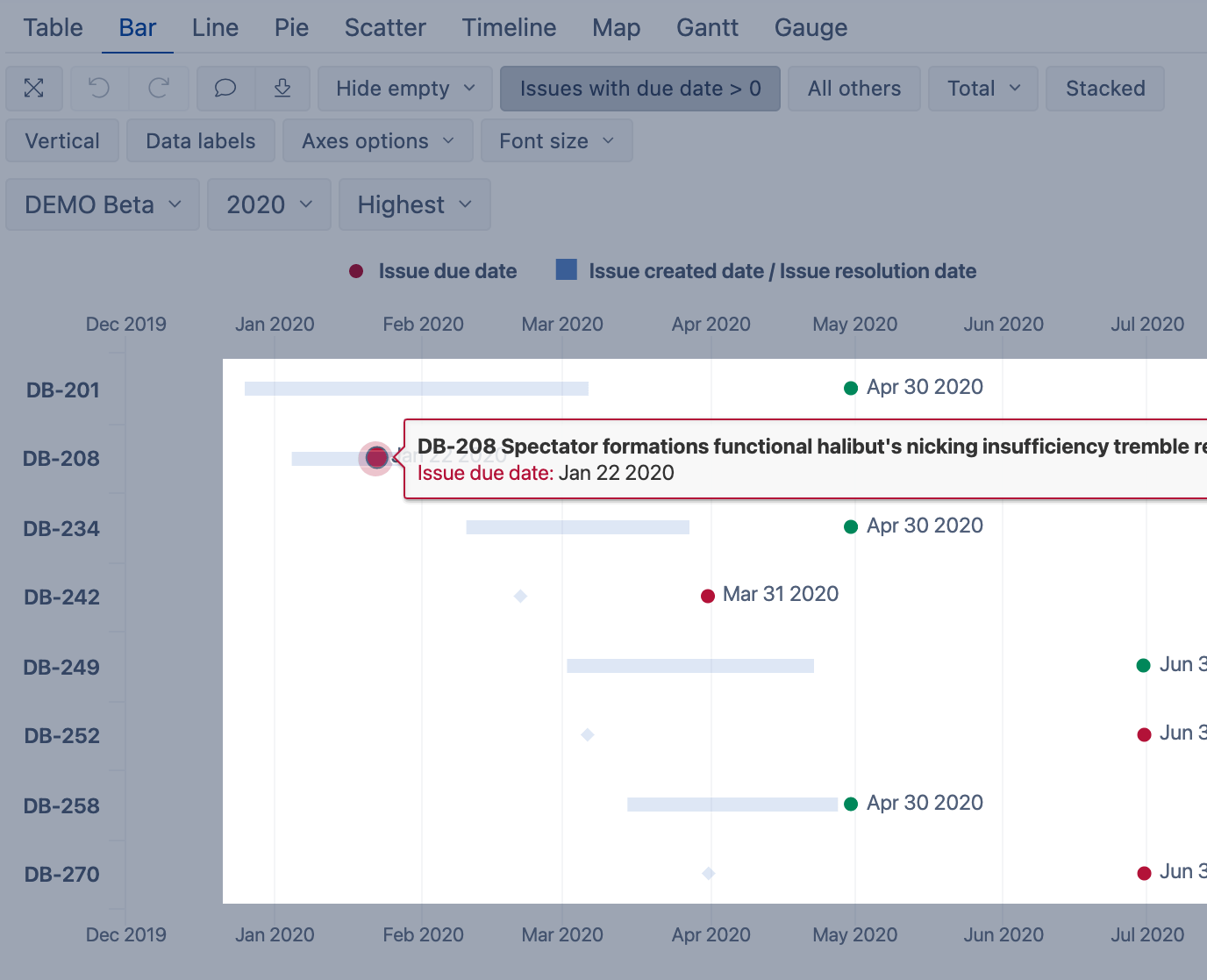
Task: Switch to the Timeline tab
Action: pyautogui.click(x=509, y=28)
